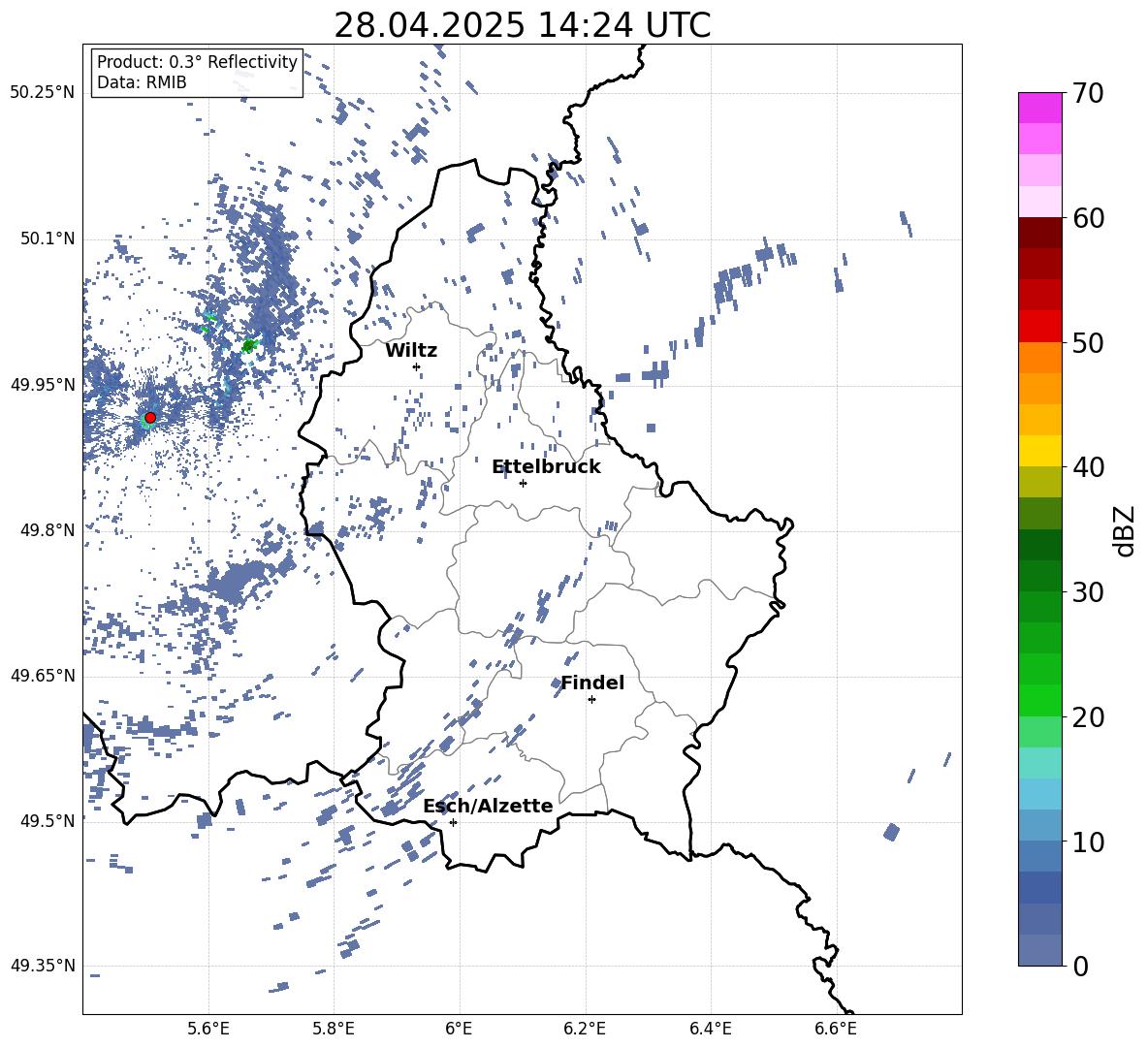Click the colorbar tick label 40
This screenshot has width=1148, height=1048.
click(x=1088, y=467)
